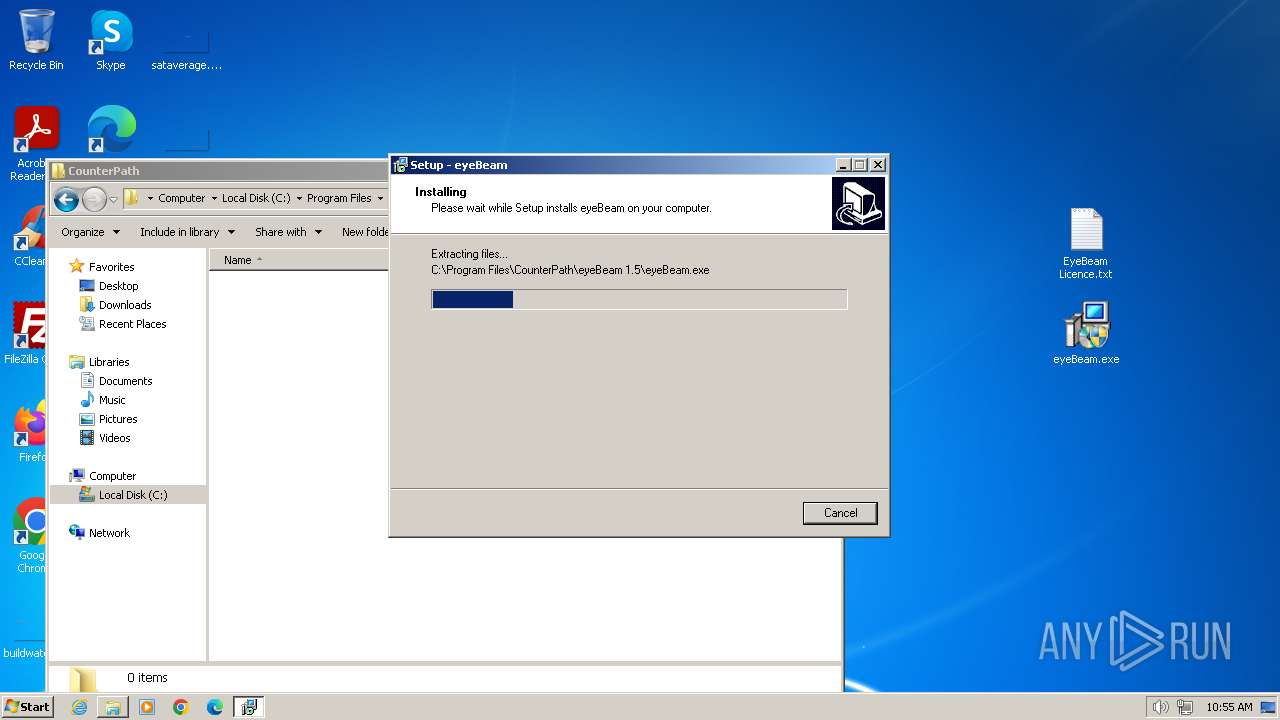Select Local Disk (C:) in the navigation tree

pyautogui.click(x=132, y=495)
